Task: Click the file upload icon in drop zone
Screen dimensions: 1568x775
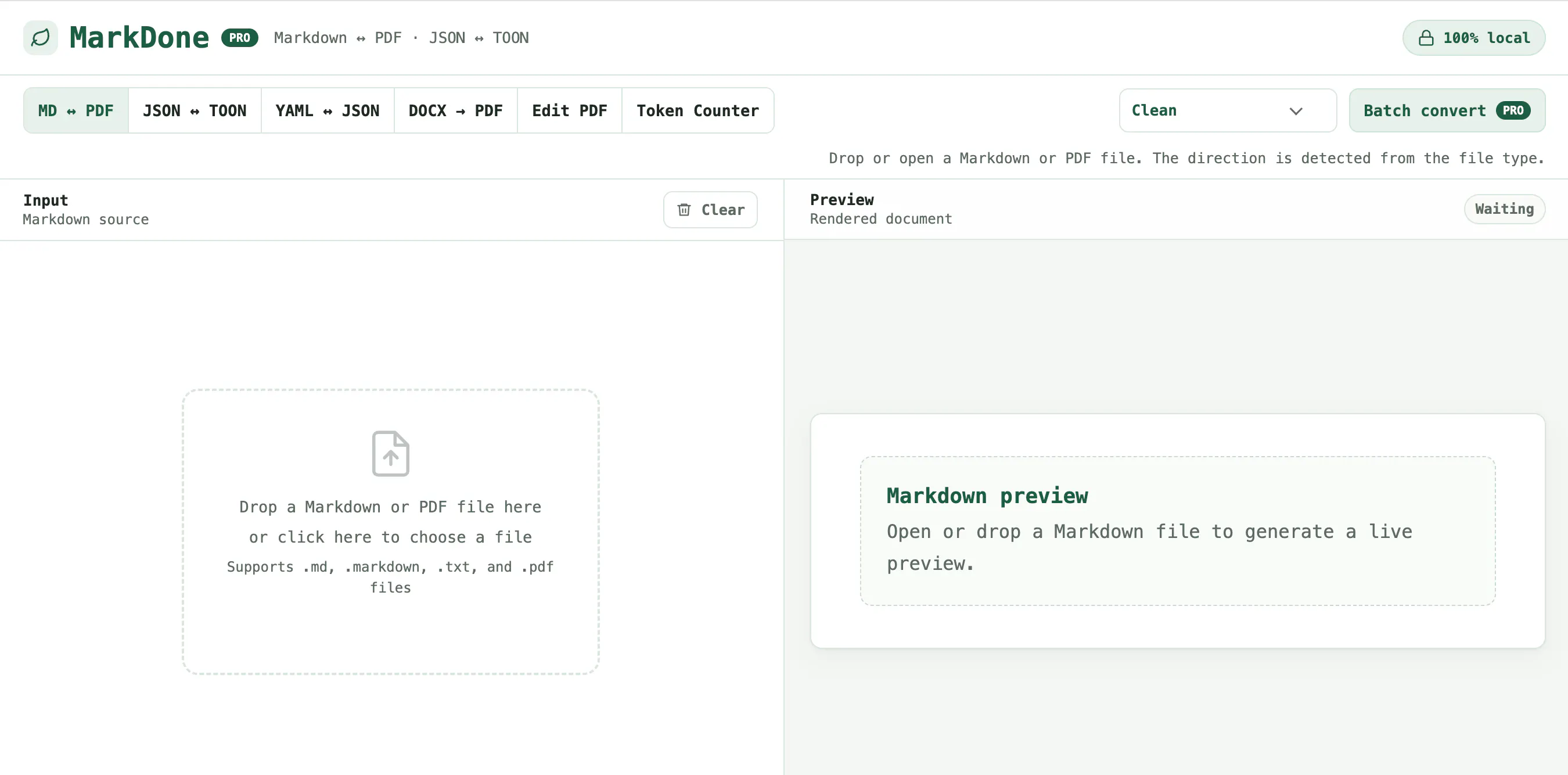Action: coord(391,454)
